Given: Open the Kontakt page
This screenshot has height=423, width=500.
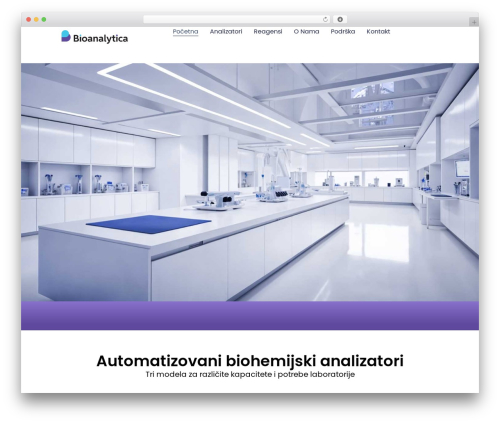Looking at the screenshot, I should click(x=378, y=32).
